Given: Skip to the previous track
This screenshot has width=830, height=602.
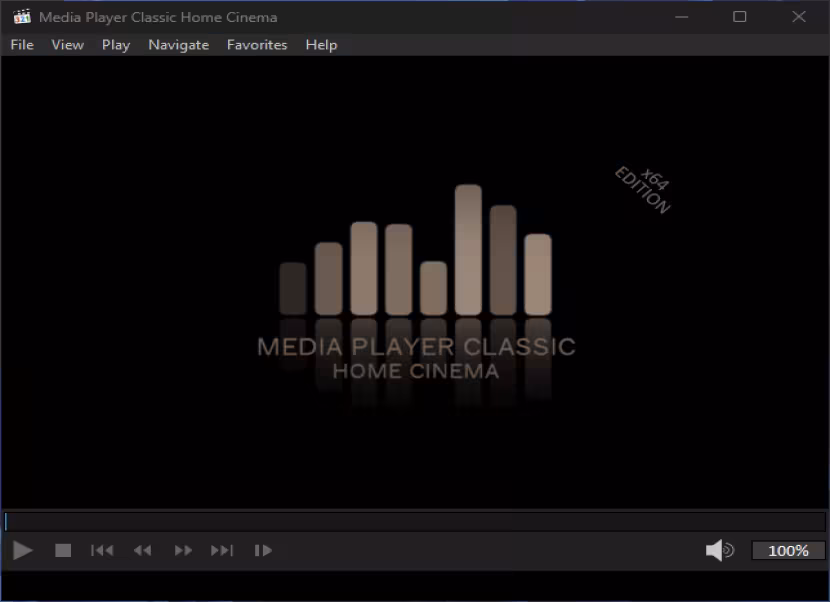Looking at the screenshot, I should pyautogui.click(x=102, y=551).
